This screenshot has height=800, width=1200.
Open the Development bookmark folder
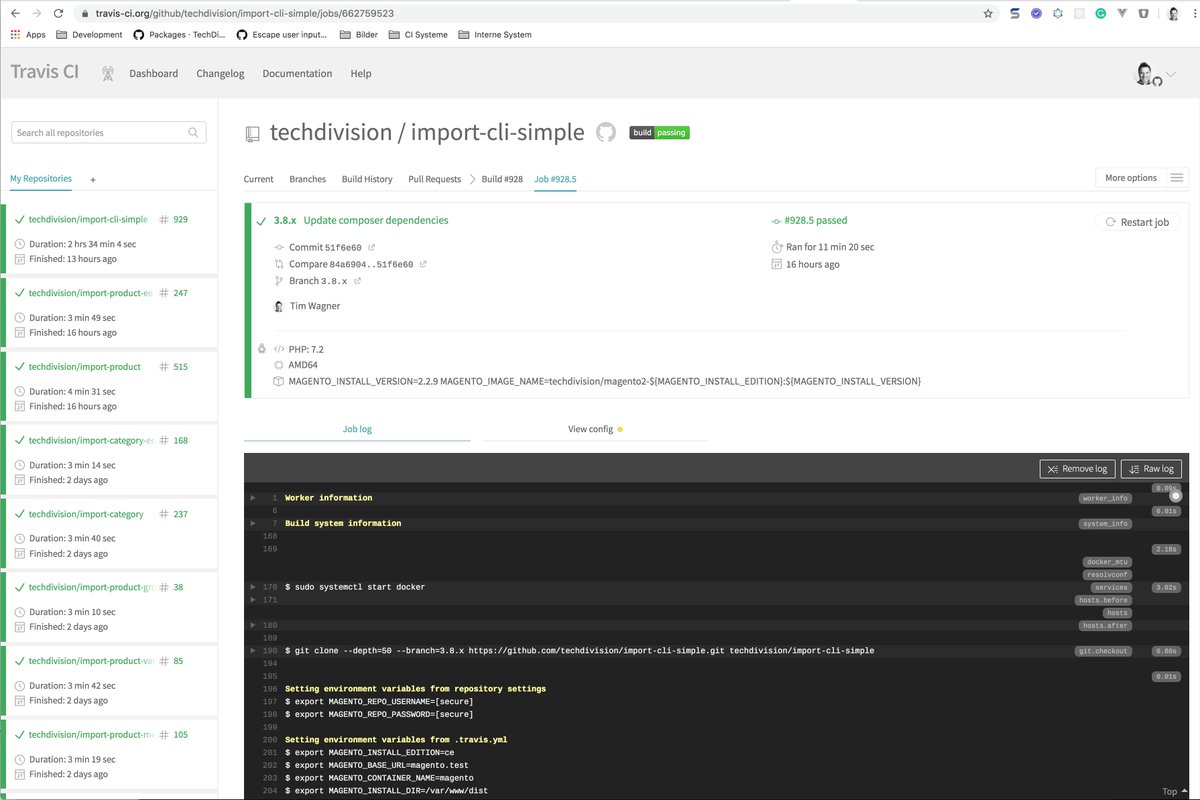pos(89,34)
